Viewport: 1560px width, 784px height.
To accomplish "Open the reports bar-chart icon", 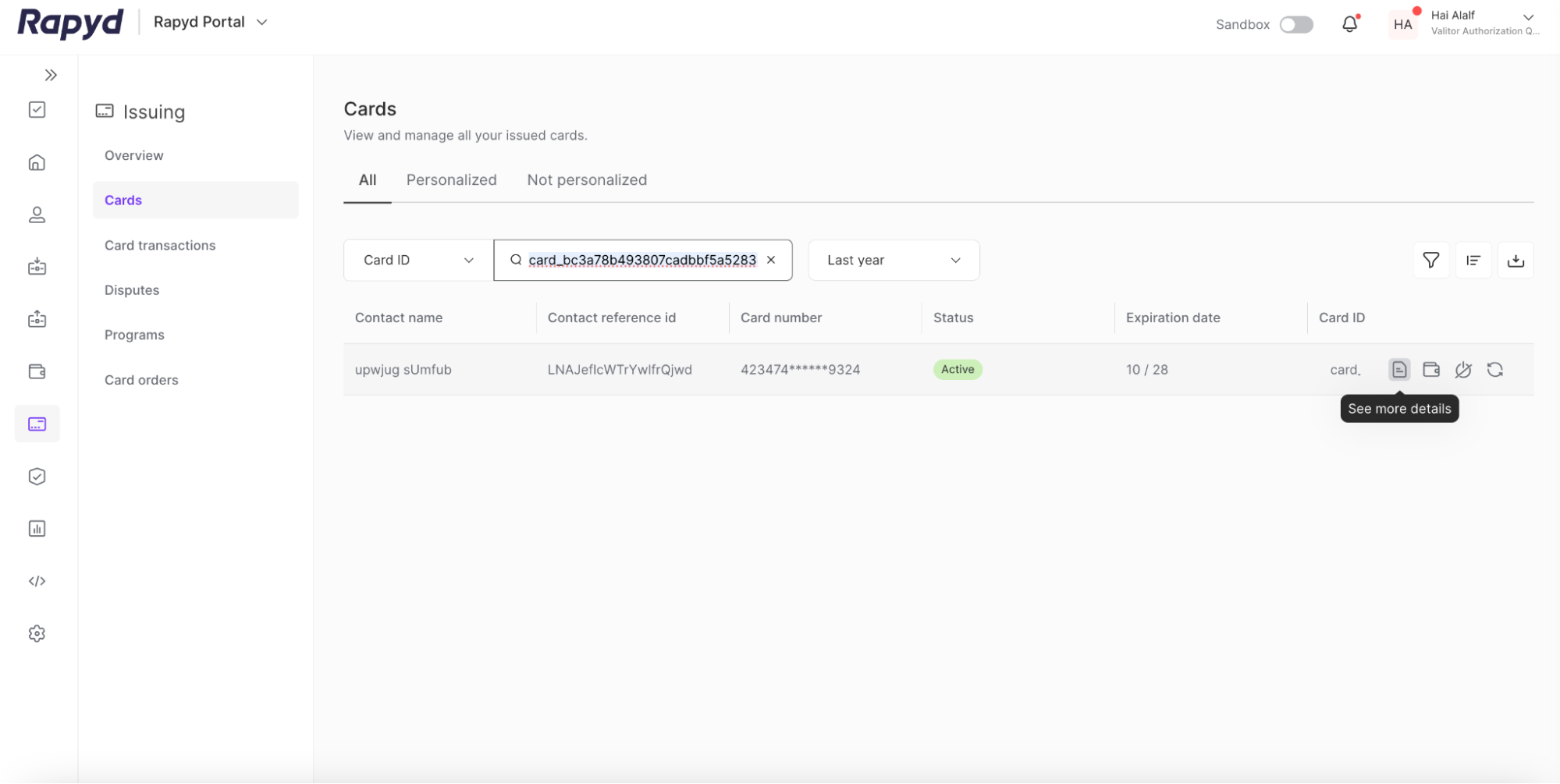I will 37,528.
